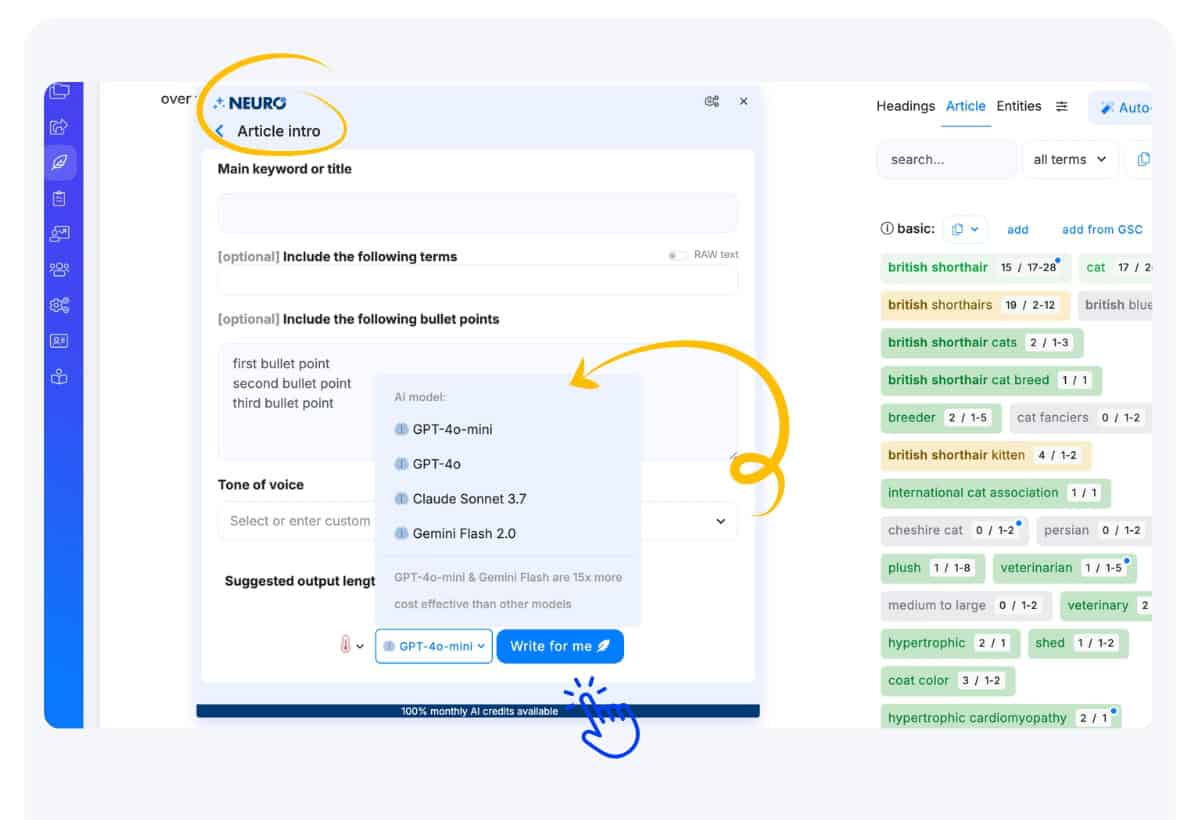
Task: Click the monthly AI credits progress bar
Action: (478, 711)
